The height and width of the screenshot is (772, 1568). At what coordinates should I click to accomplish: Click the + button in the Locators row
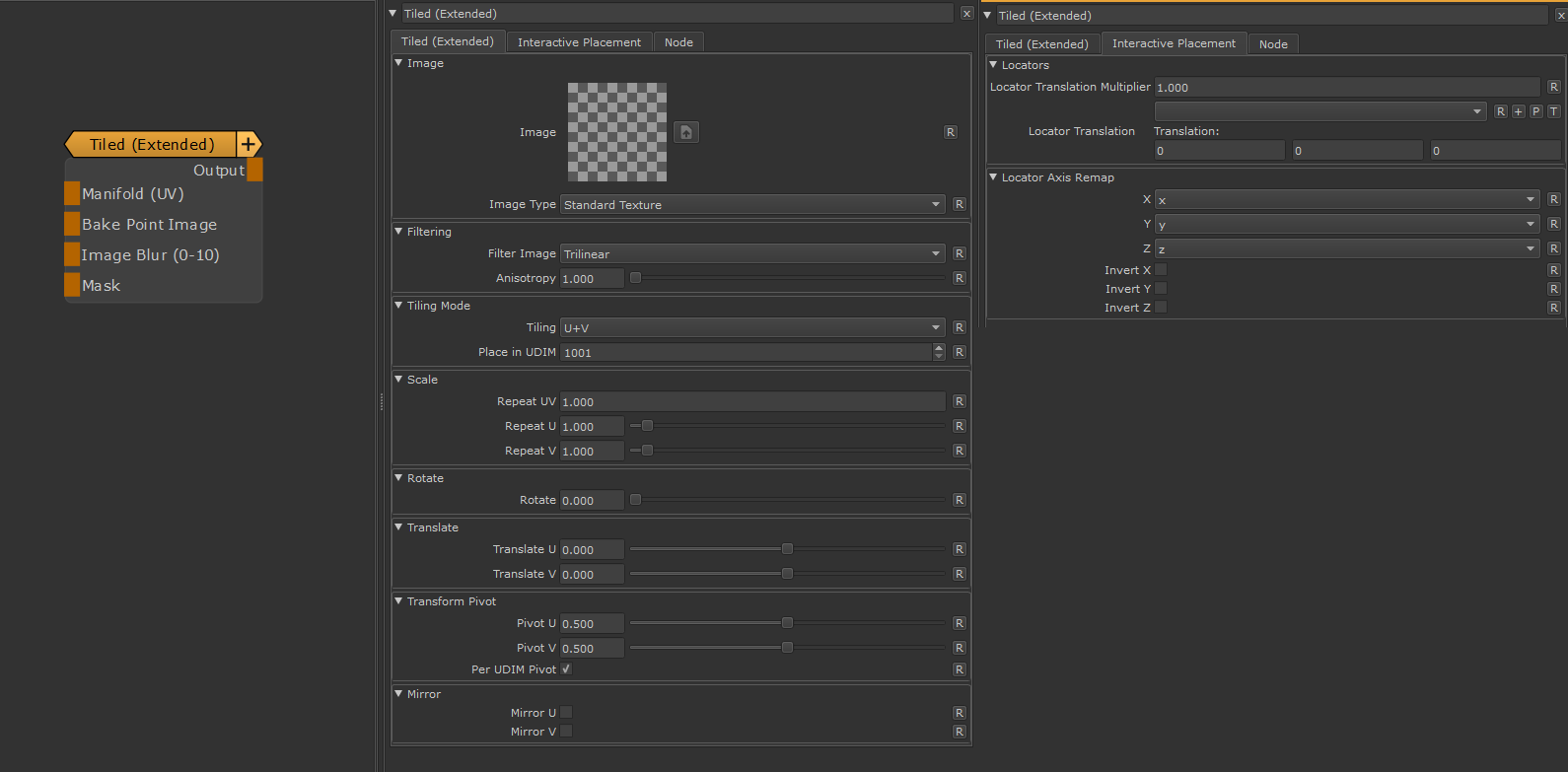point(1519,111)
